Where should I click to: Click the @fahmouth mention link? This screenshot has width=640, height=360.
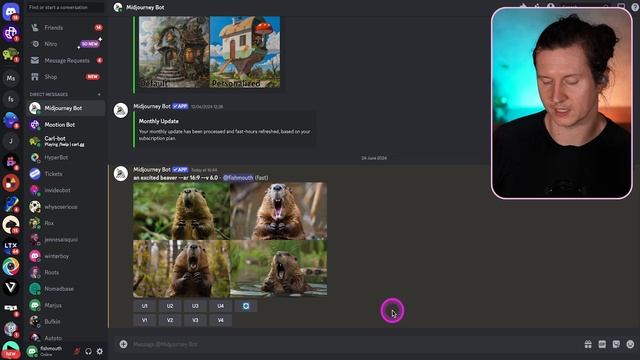238,178
